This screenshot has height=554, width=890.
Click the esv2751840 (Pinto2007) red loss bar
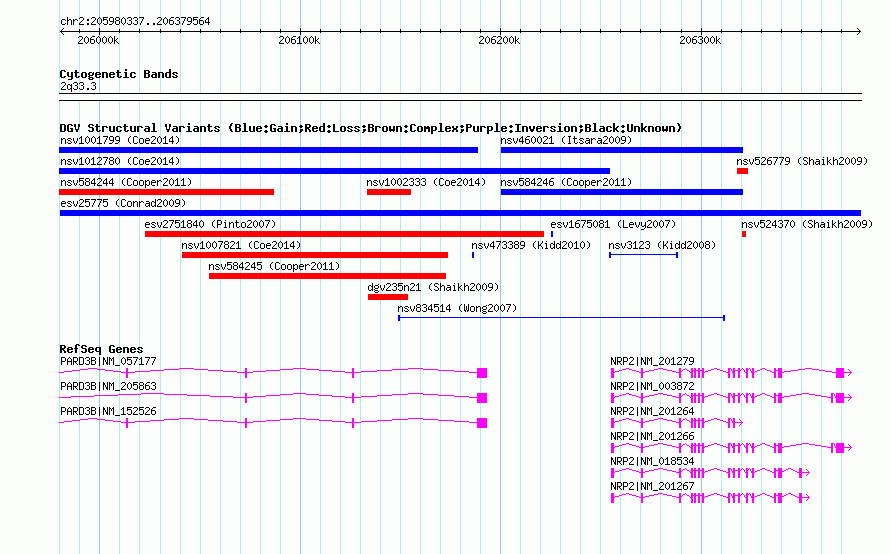click(345, 234)
